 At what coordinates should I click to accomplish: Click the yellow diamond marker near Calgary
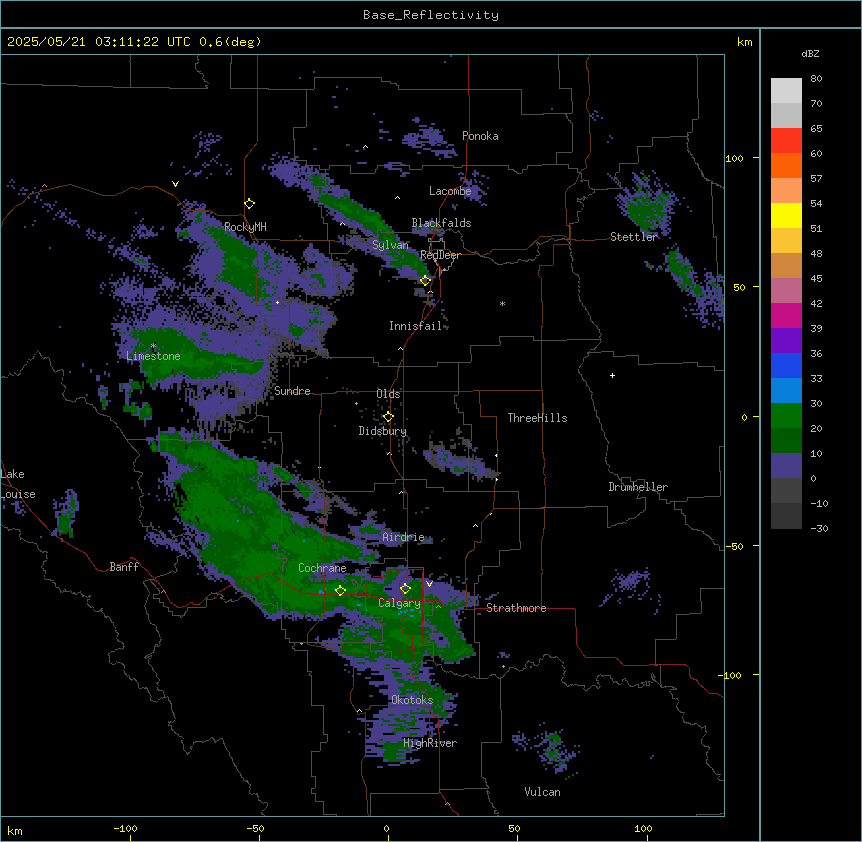tap(405, 589)
